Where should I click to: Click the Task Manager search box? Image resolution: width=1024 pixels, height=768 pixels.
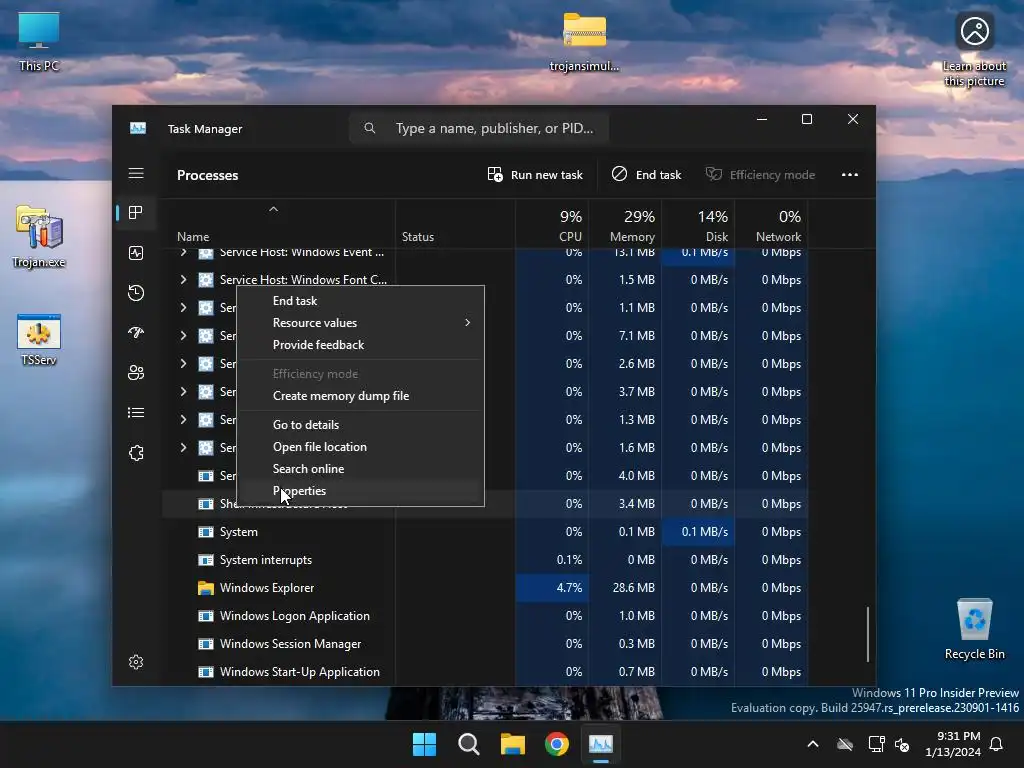coord(479,128)
